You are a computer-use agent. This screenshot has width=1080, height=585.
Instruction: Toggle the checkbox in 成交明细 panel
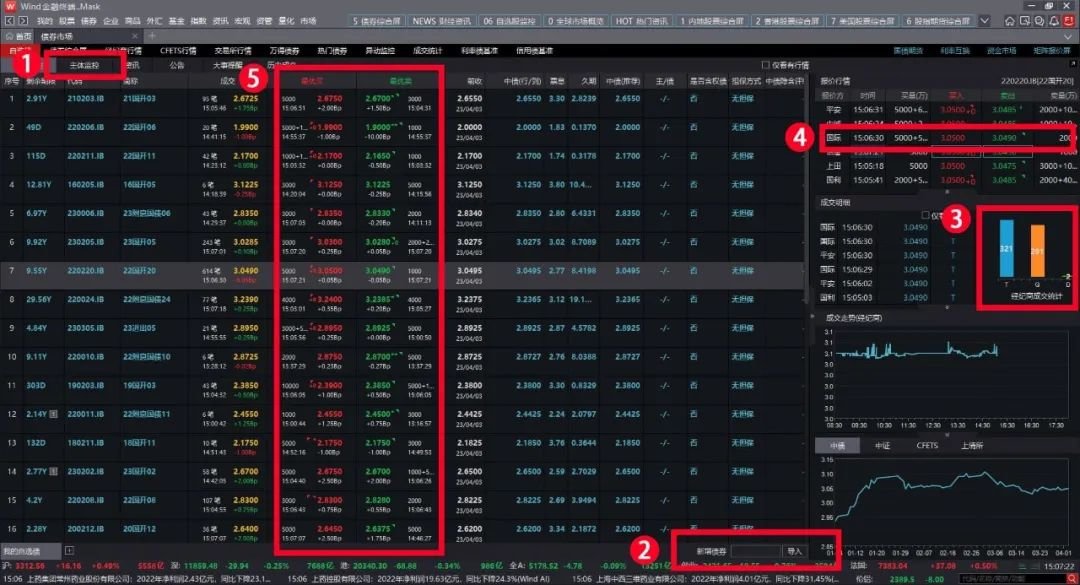click(926, 215)
